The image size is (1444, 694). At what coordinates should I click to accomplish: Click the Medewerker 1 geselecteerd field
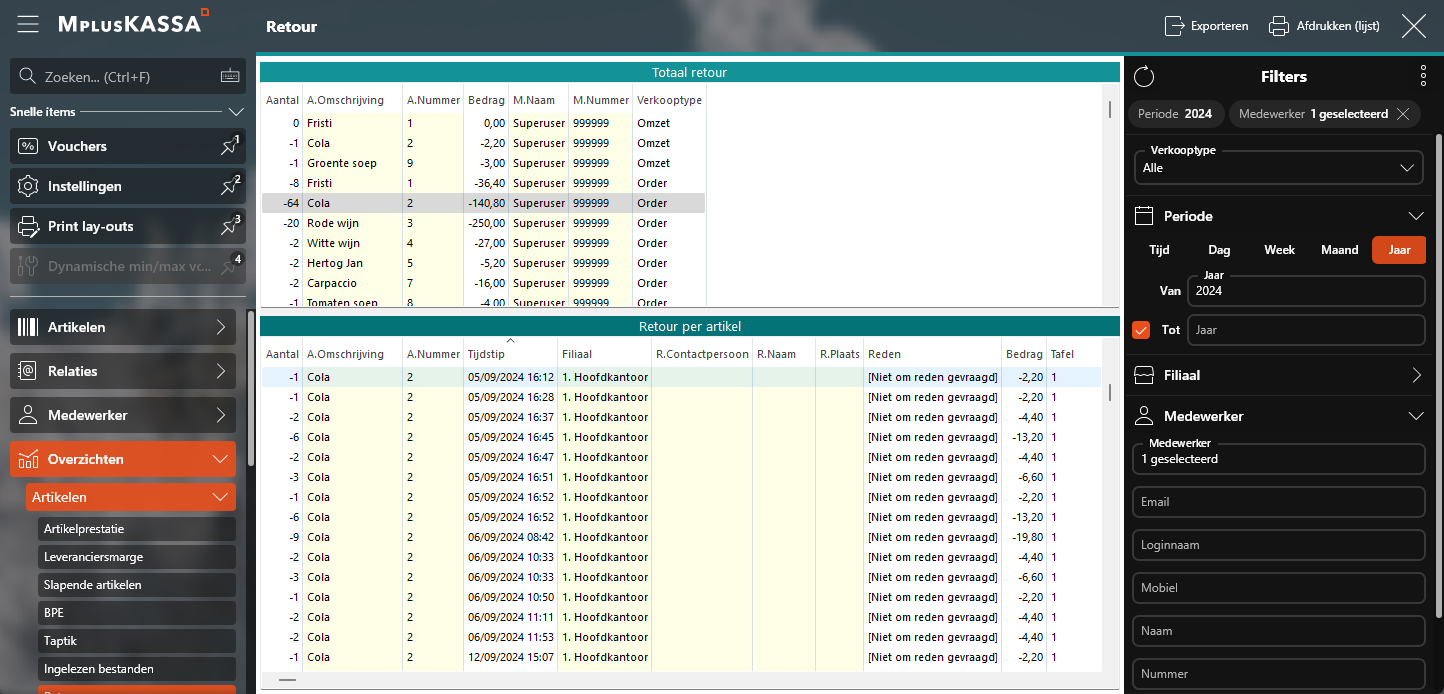pyautogui.click(x=1279, y=459)
